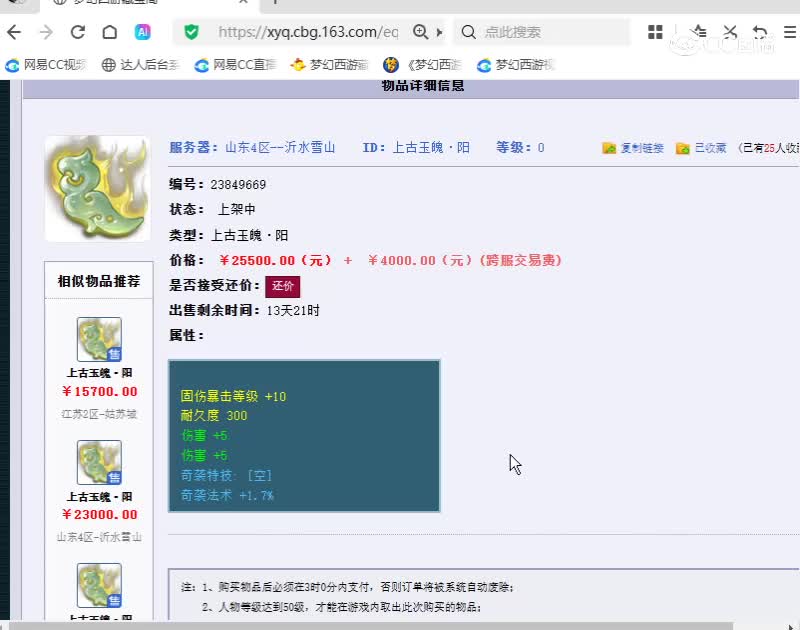Open the browser apps grid icon
This screenshot has height=630, width=800.
[x=655, y=32]
